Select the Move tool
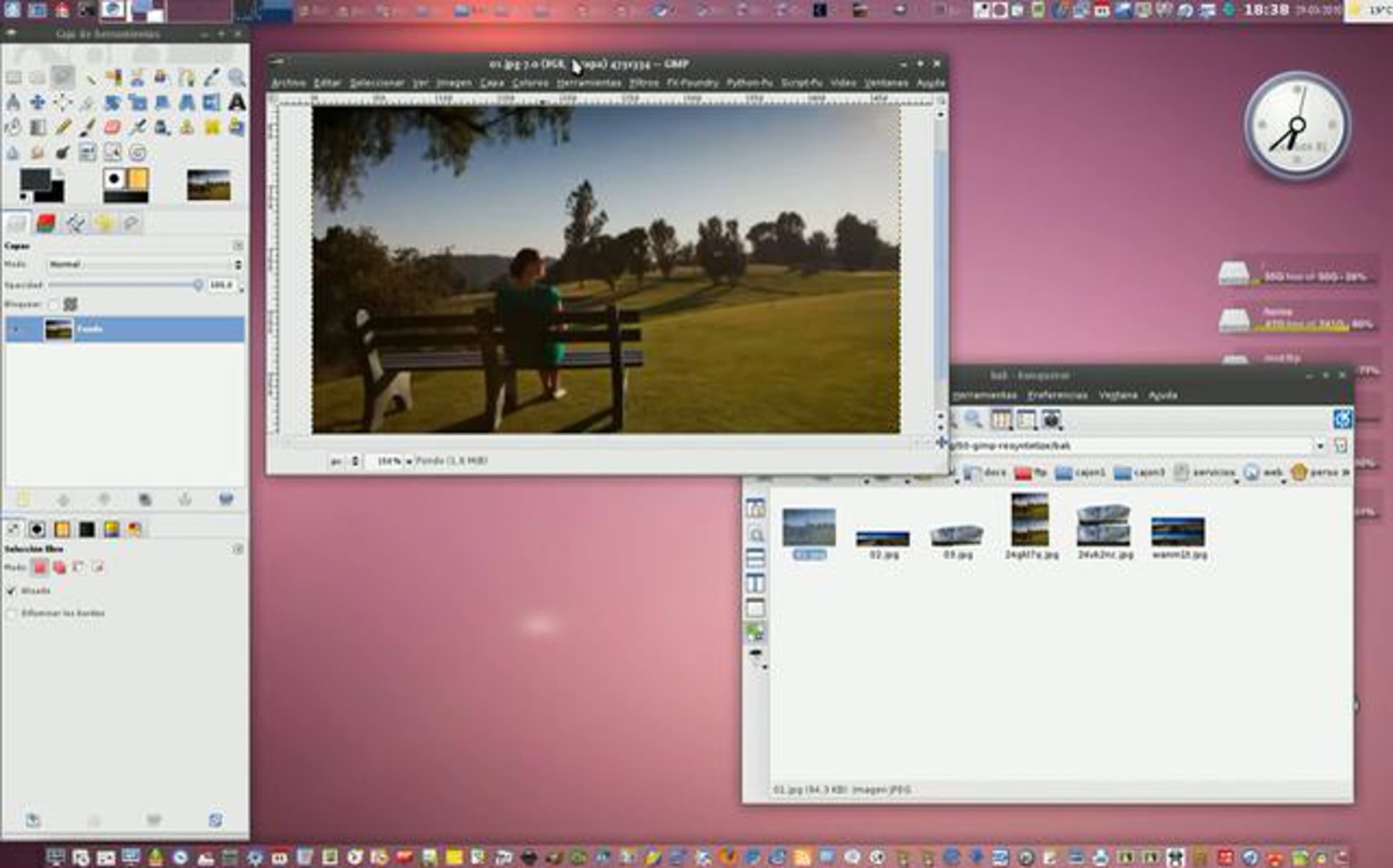This screenshot has width=1393, height=868. 38,103
